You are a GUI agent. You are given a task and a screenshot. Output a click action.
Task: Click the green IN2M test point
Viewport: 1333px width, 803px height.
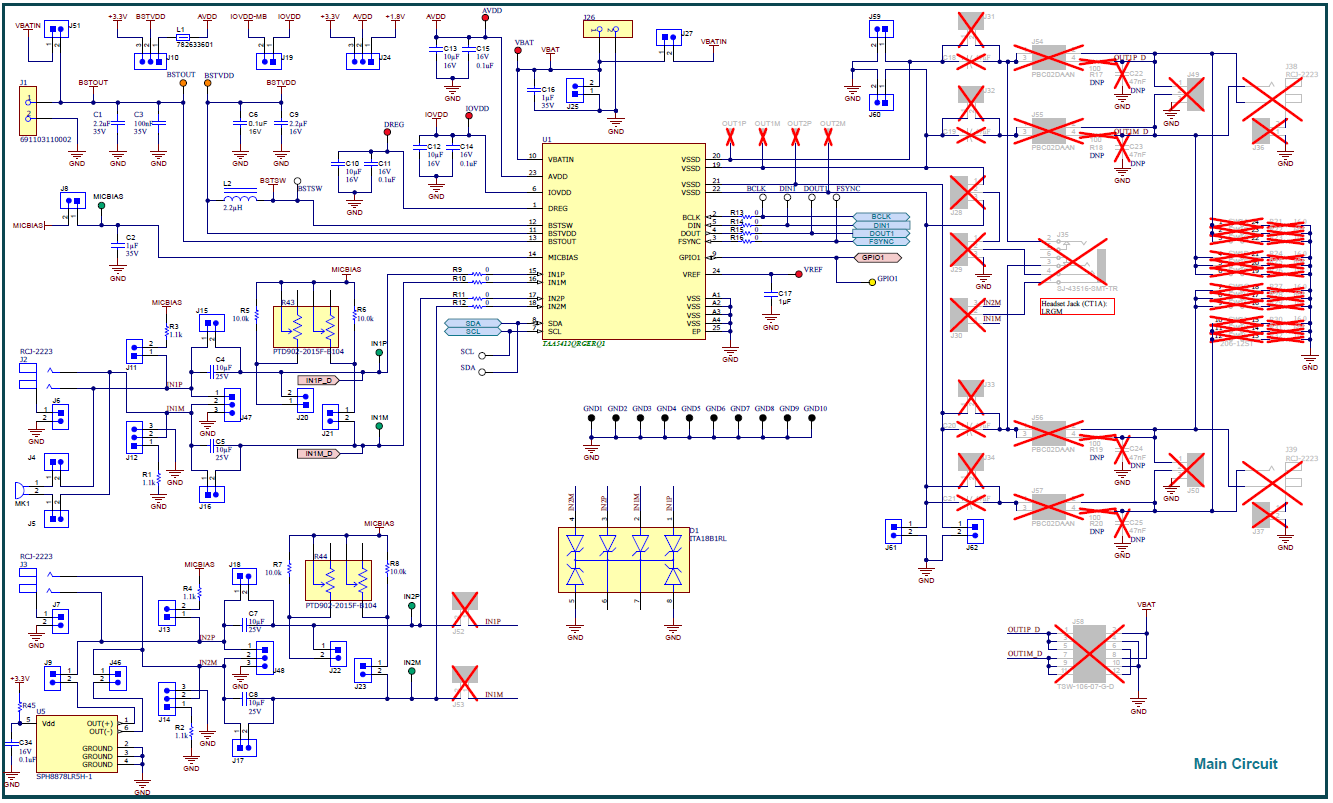pos(412,671)
